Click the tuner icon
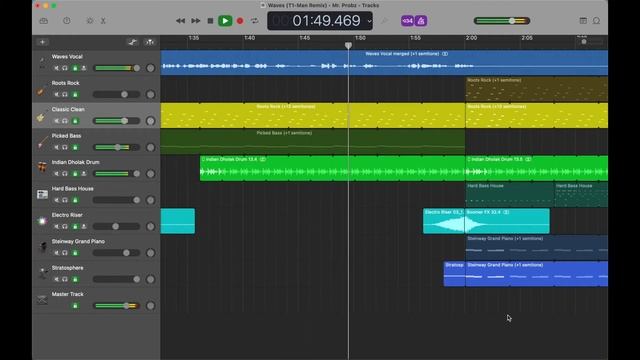The height and width of the screenshot is (360, 640). tap(384, 21)
